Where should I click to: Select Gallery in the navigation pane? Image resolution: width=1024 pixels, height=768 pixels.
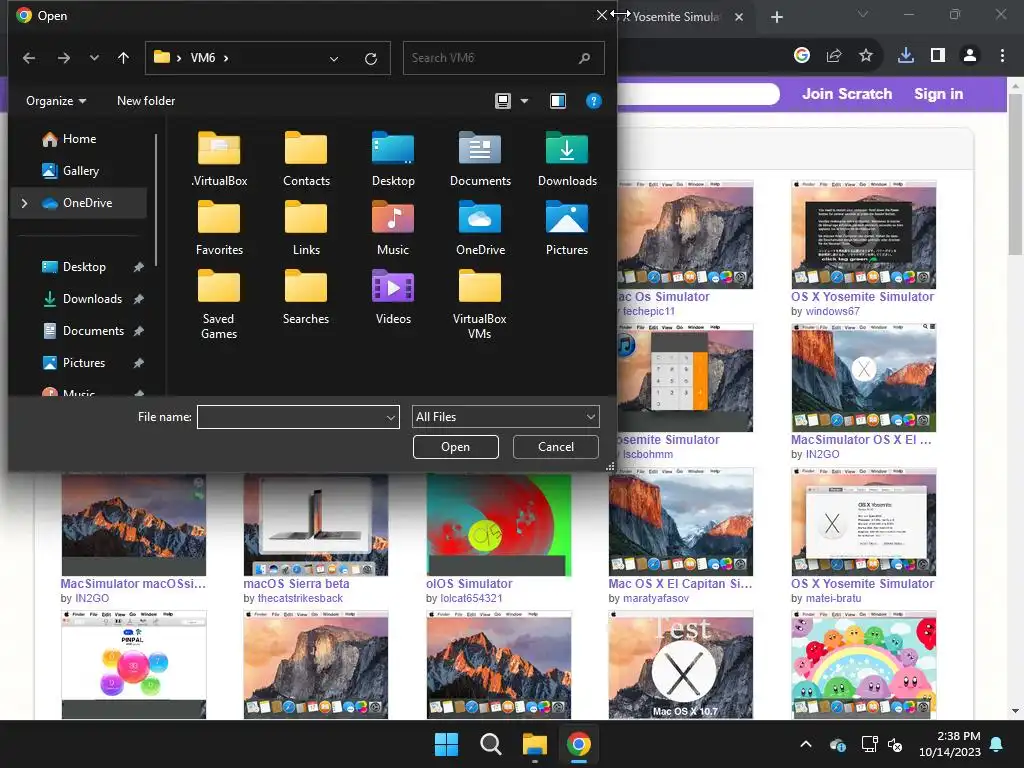(x=79, y=171)
